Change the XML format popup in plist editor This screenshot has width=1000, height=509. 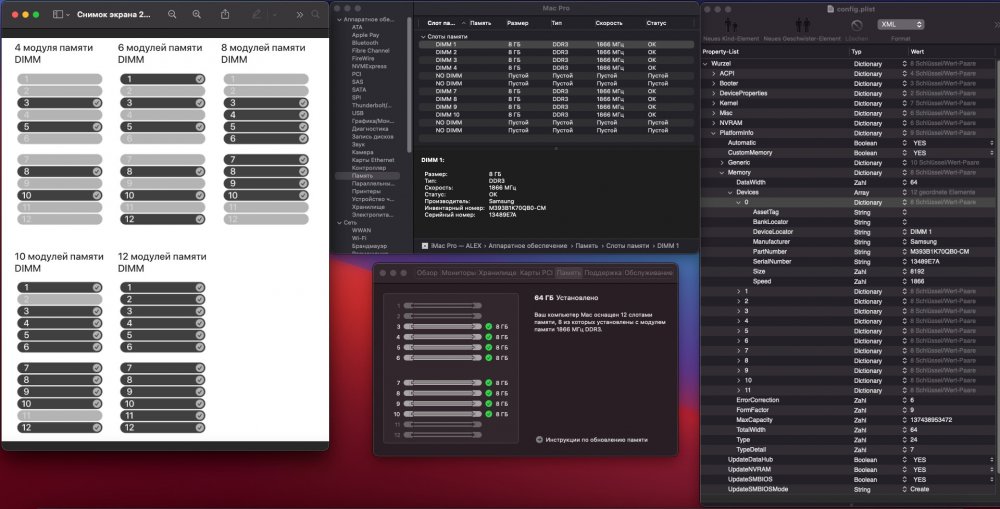pyautogui.click(x=901, y=24)
